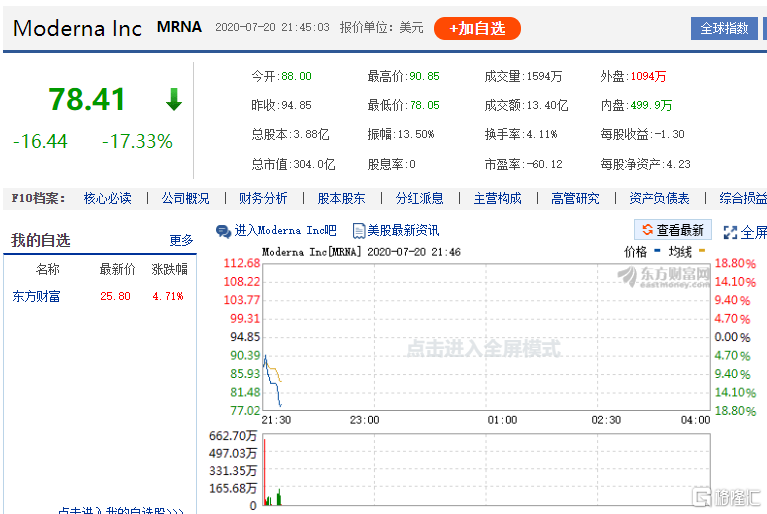Click the 查看最新 refresh icon

tap(648, 230)
